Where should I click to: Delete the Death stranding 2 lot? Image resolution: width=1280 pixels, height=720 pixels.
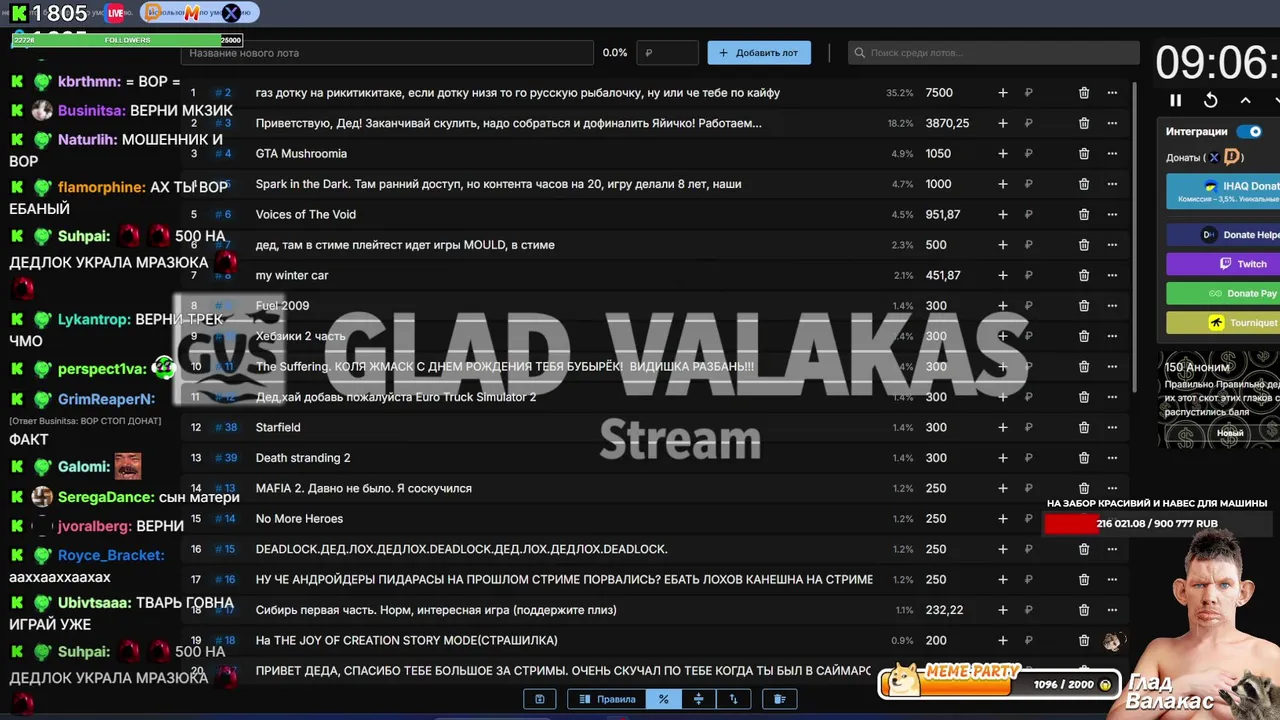coord(1084,458)
